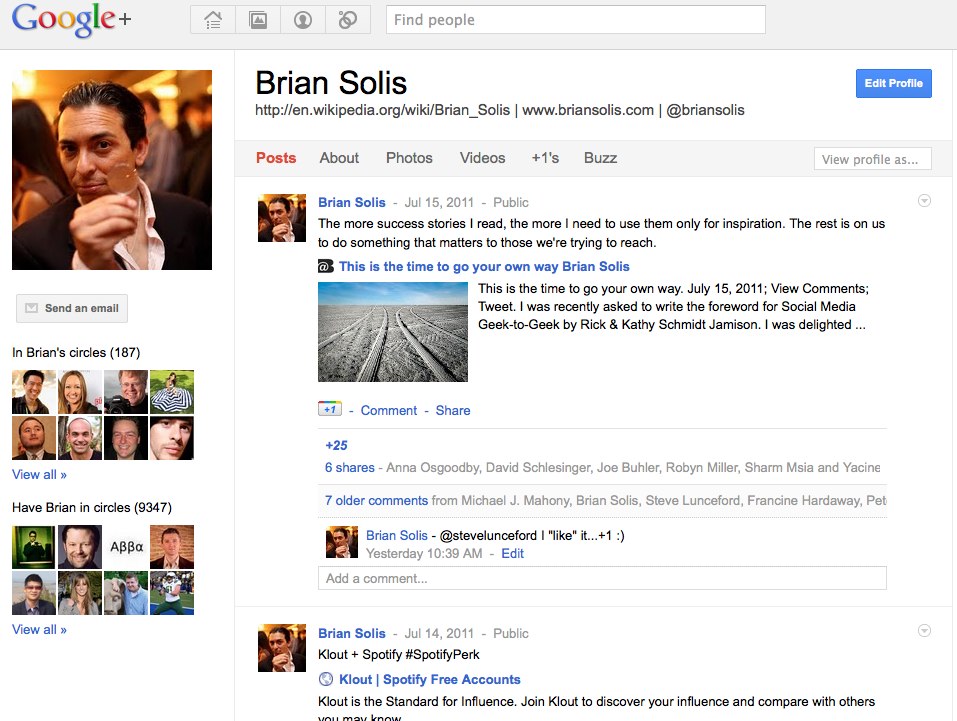The width and height of the screenshot is (957, 721).
Task: Open options dropdown for Jul 15 post
Action: click(925, 201)
